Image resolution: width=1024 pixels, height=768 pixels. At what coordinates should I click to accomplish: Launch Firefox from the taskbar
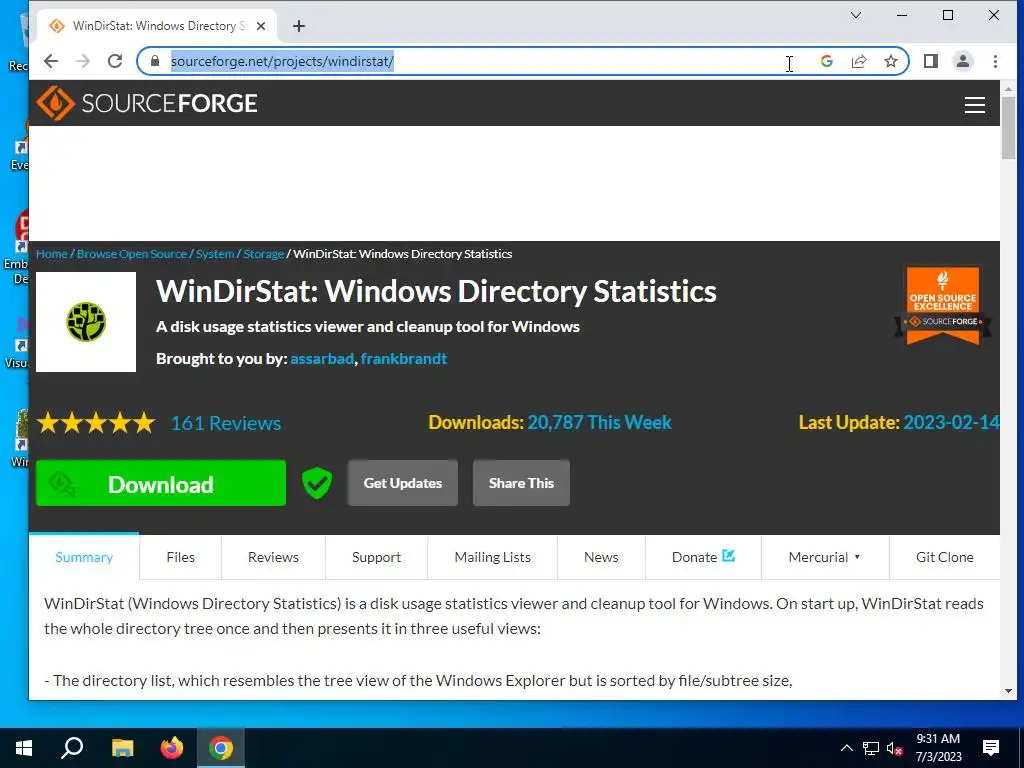click(x=172, y=748)
